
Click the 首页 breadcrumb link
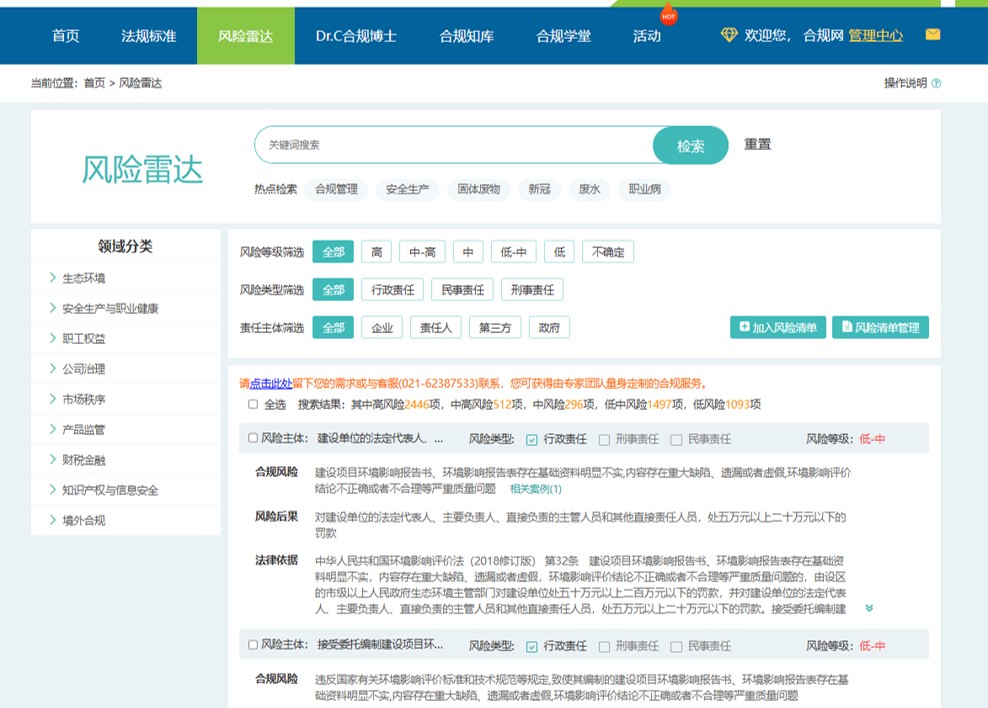[x=95, y=83]
